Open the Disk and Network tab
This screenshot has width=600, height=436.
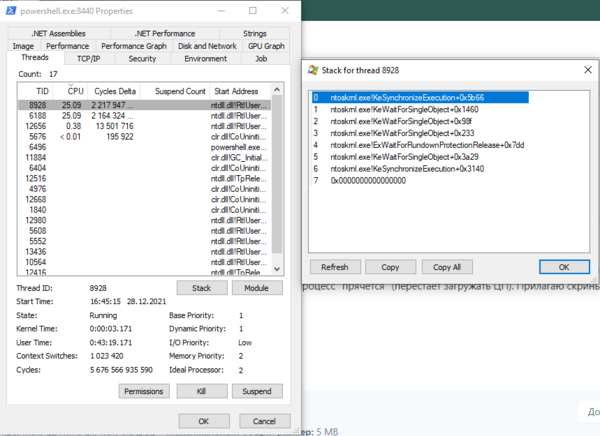click(207, 46)
